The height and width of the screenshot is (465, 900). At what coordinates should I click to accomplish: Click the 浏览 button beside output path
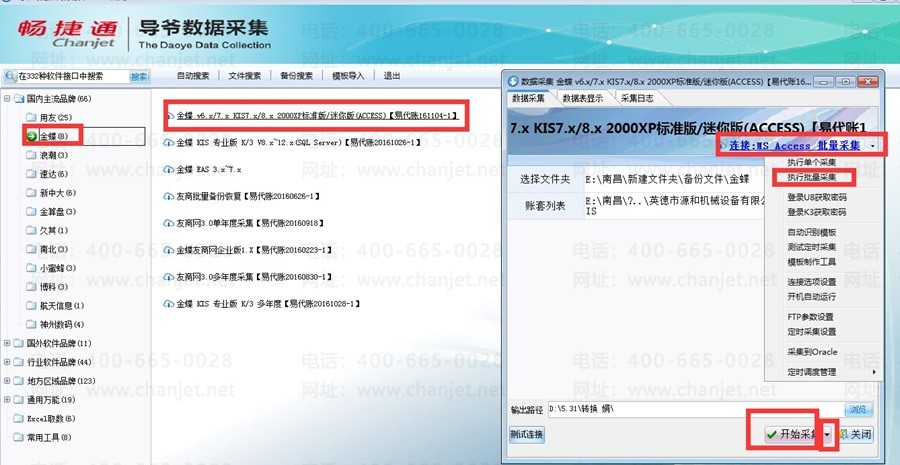click(859, 409)
